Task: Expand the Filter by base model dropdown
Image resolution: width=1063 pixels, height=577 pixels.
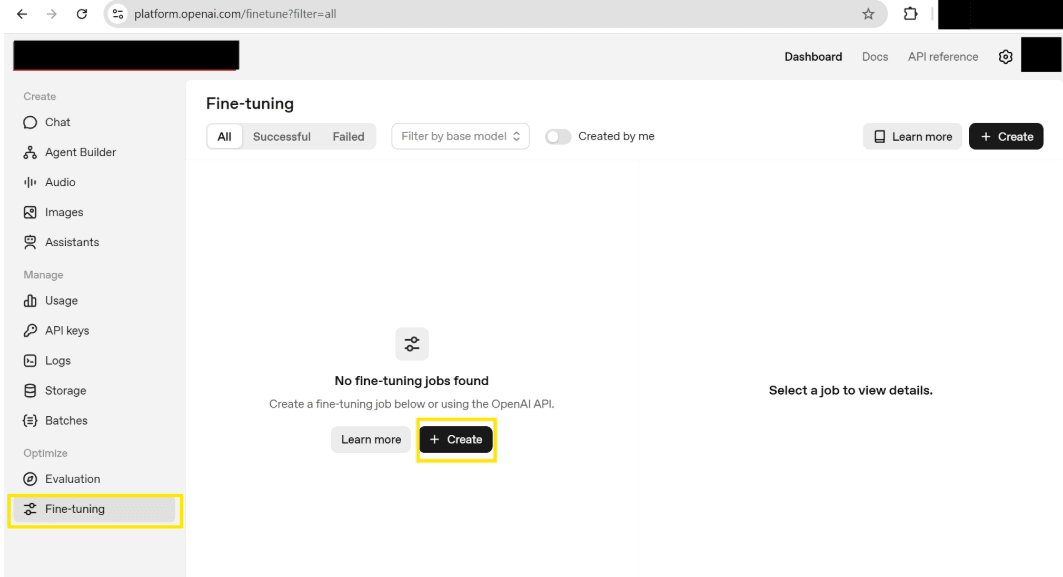Action: [460, 137]
